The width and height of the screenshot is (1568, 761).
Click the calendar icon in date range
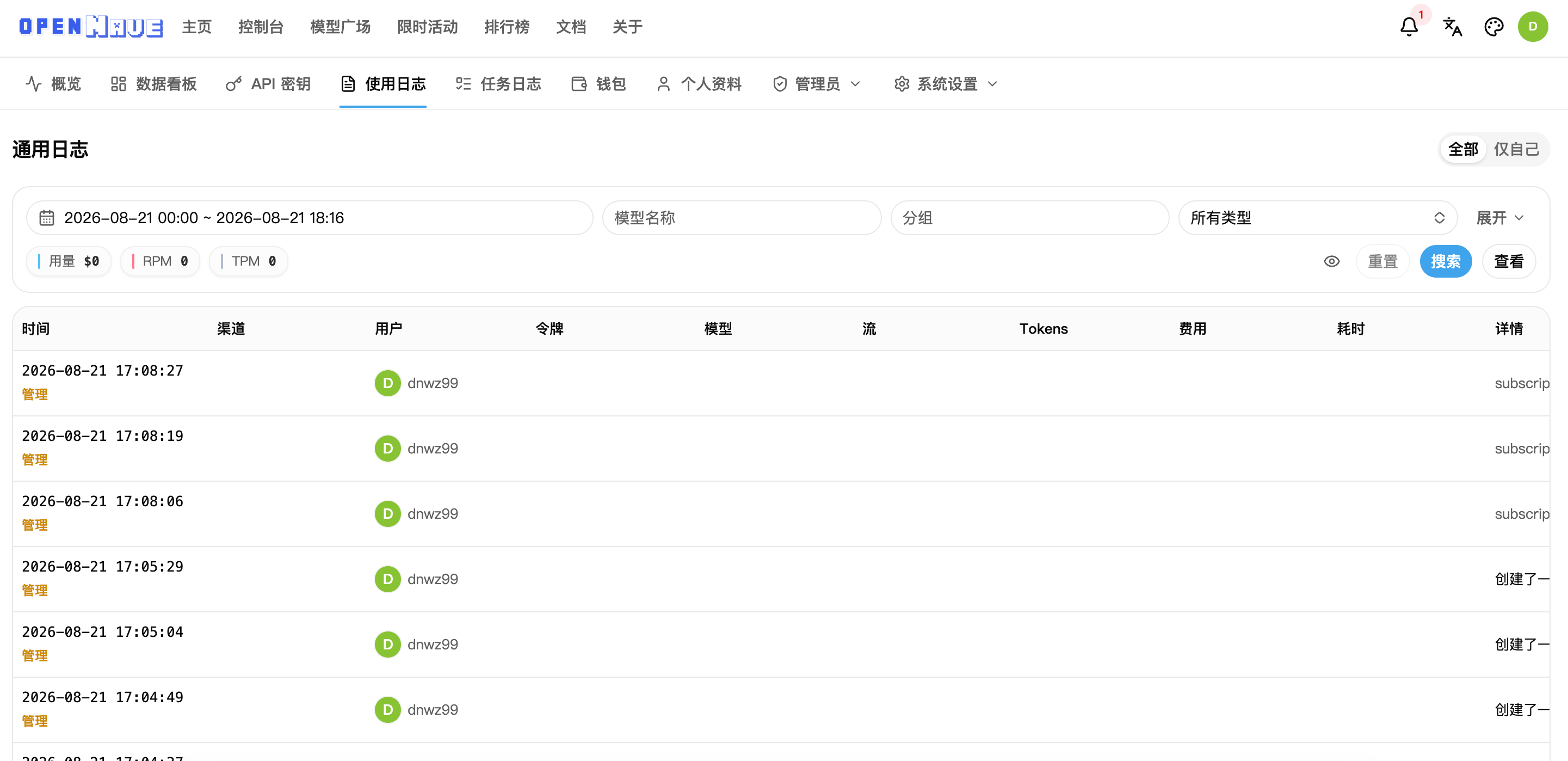pos(47,218)
